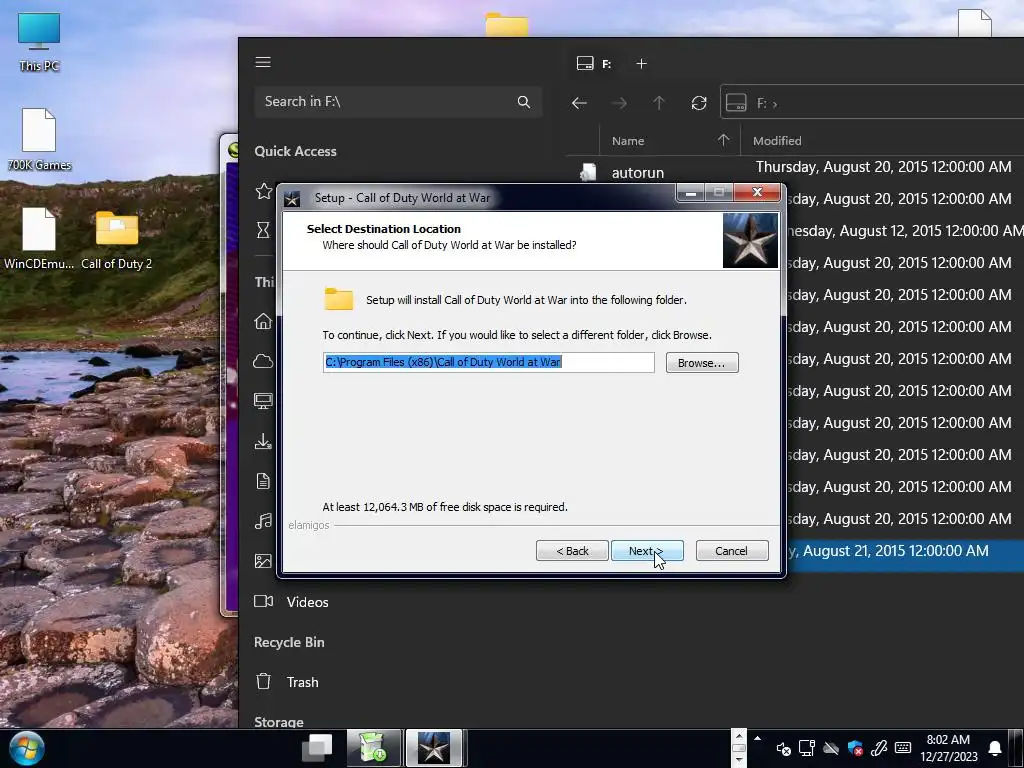The height and width of the screenshot is (768, 1024).
Task: Open a new tab with plus
Action: [x=641, y=63]
